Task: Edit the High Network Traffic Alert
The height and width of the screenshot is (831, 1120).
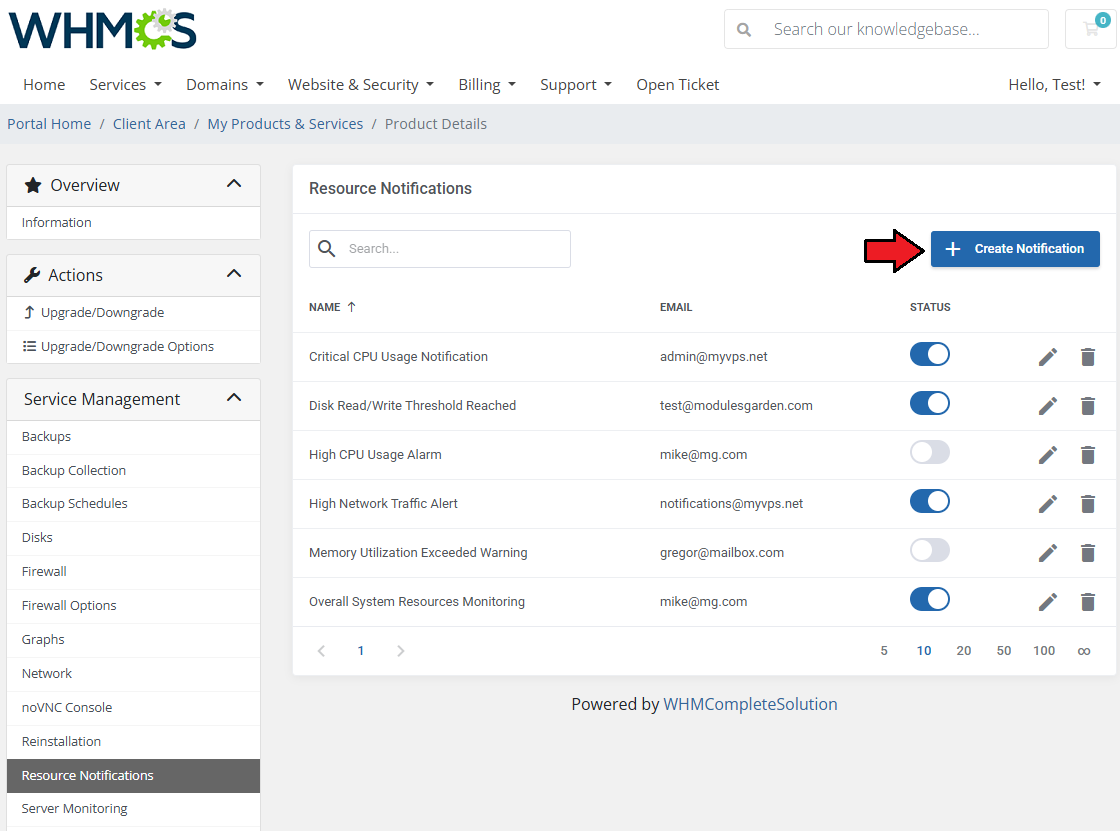Action: 1047,504
